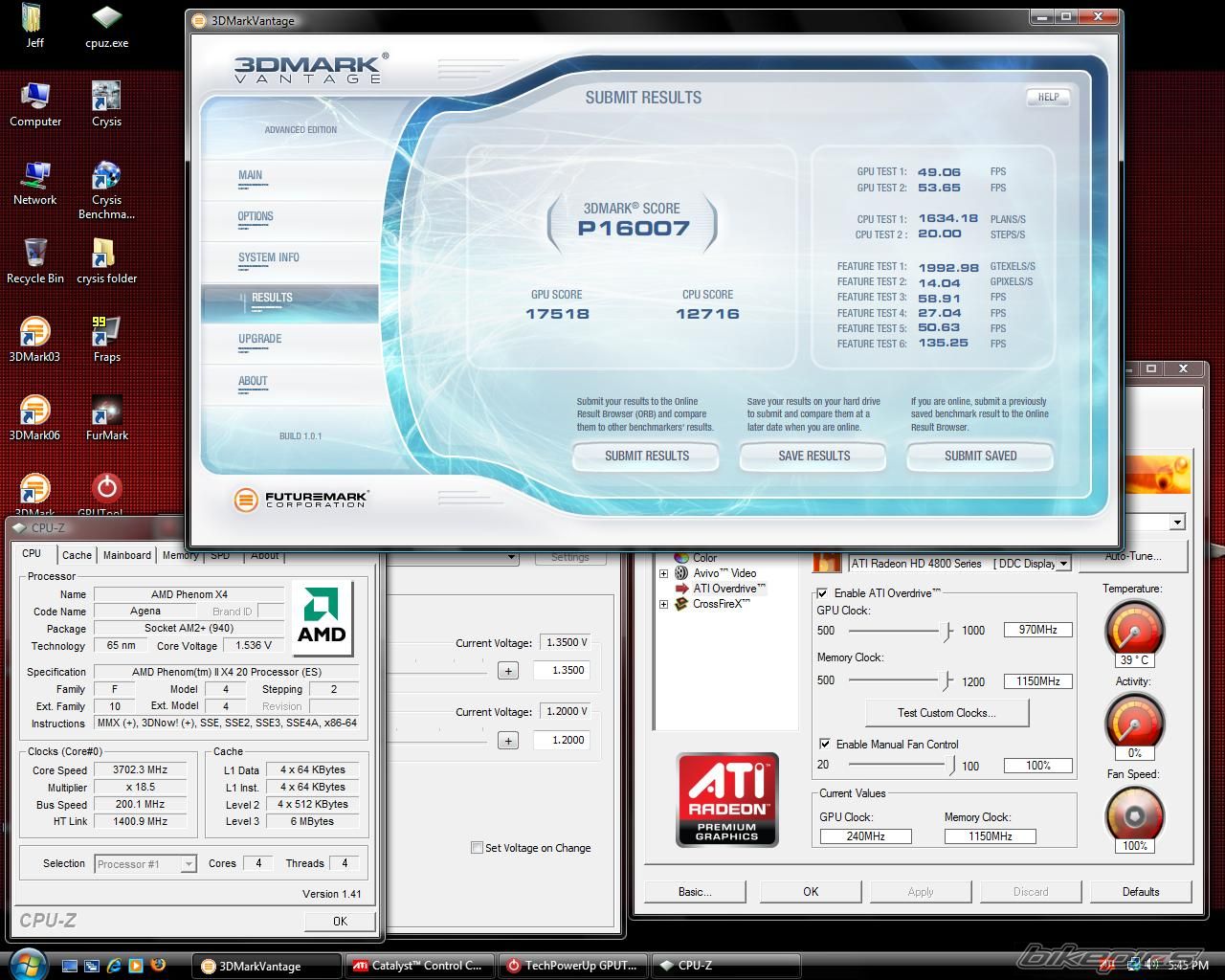Expand the CrossFireX tree node
The width and height of the screenshot is (1225, 980).
pyautogui.click(x=663, y=605)
